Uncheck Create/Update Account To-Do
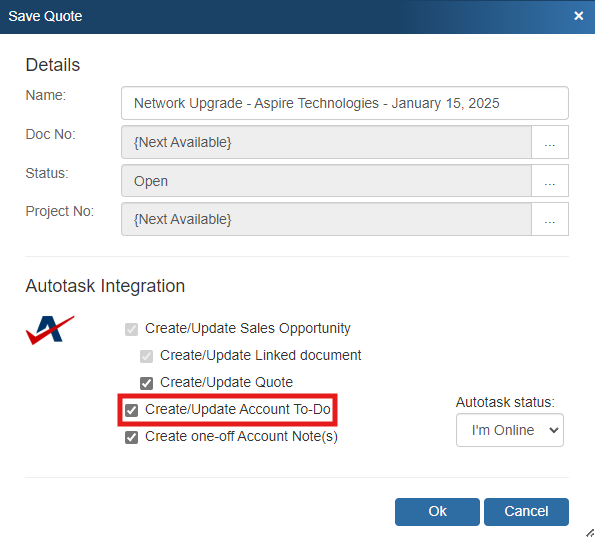This screenshot has height=537, width=595. pos(131,410)
